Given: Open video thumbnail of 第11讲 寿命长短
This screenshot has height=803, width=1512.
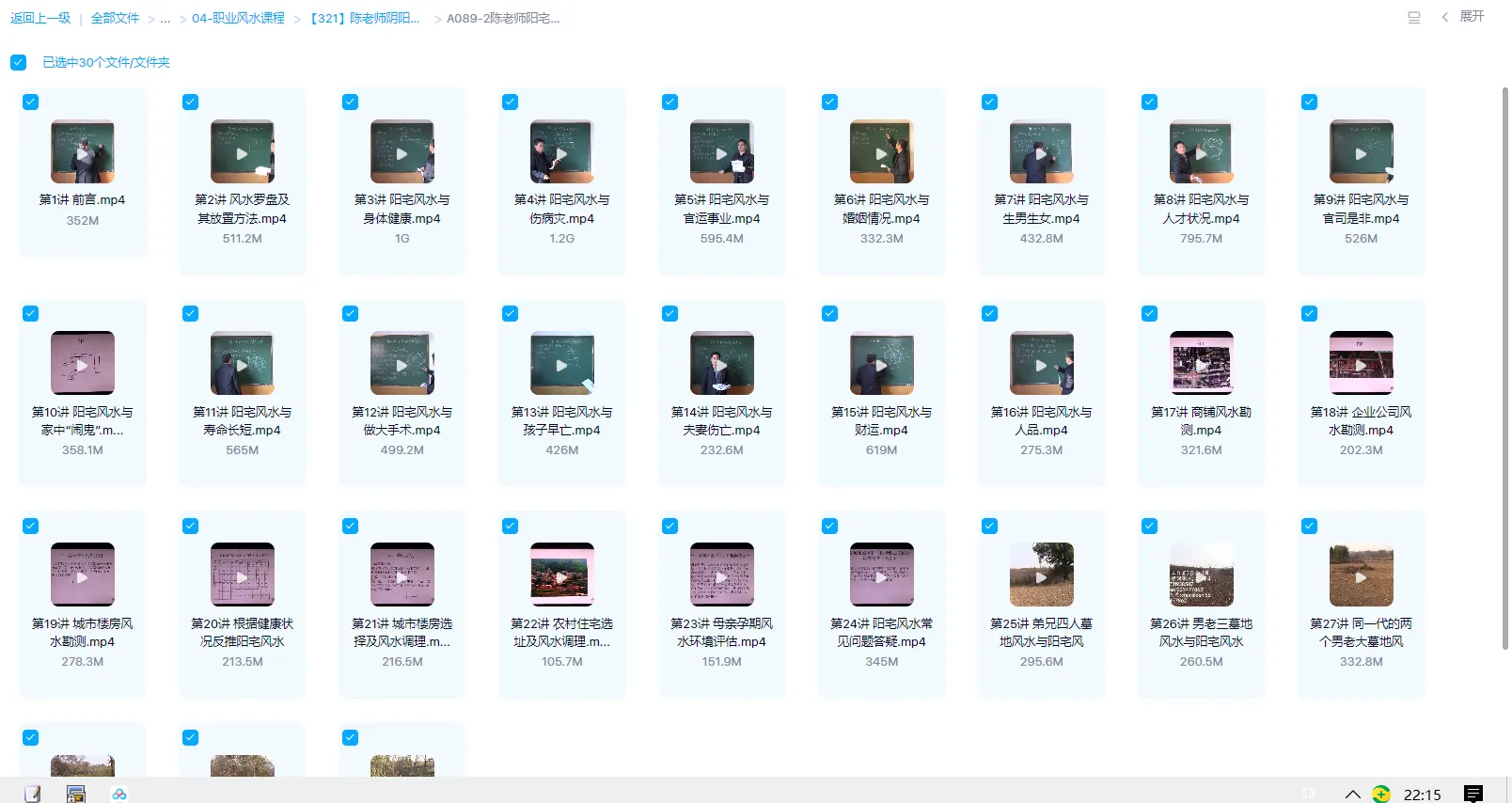Looking at the screenshot, I should 243,363.
